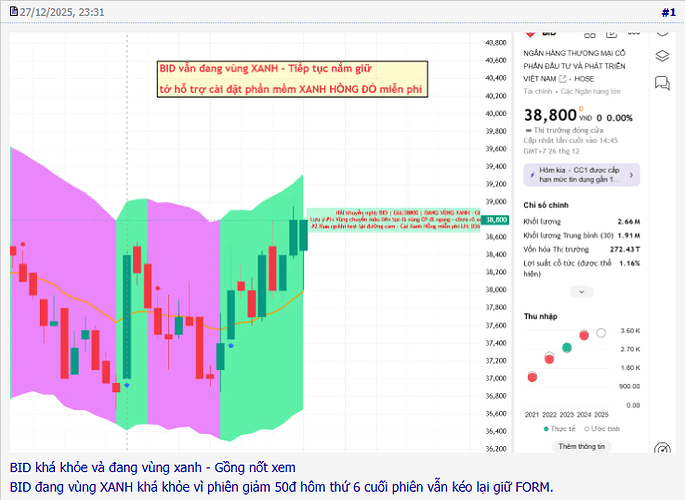Viewport: 685px width, 500px height.
Task: Click the red diamond marker at chart's left edge
Action: 23,244
